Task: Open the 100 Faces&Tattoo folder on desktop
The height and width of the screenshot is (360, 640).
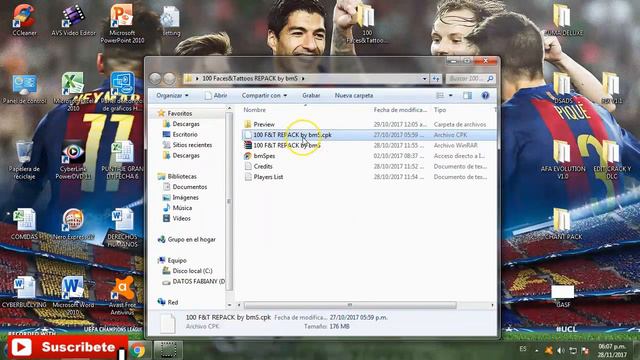Action: click(367, 23)
